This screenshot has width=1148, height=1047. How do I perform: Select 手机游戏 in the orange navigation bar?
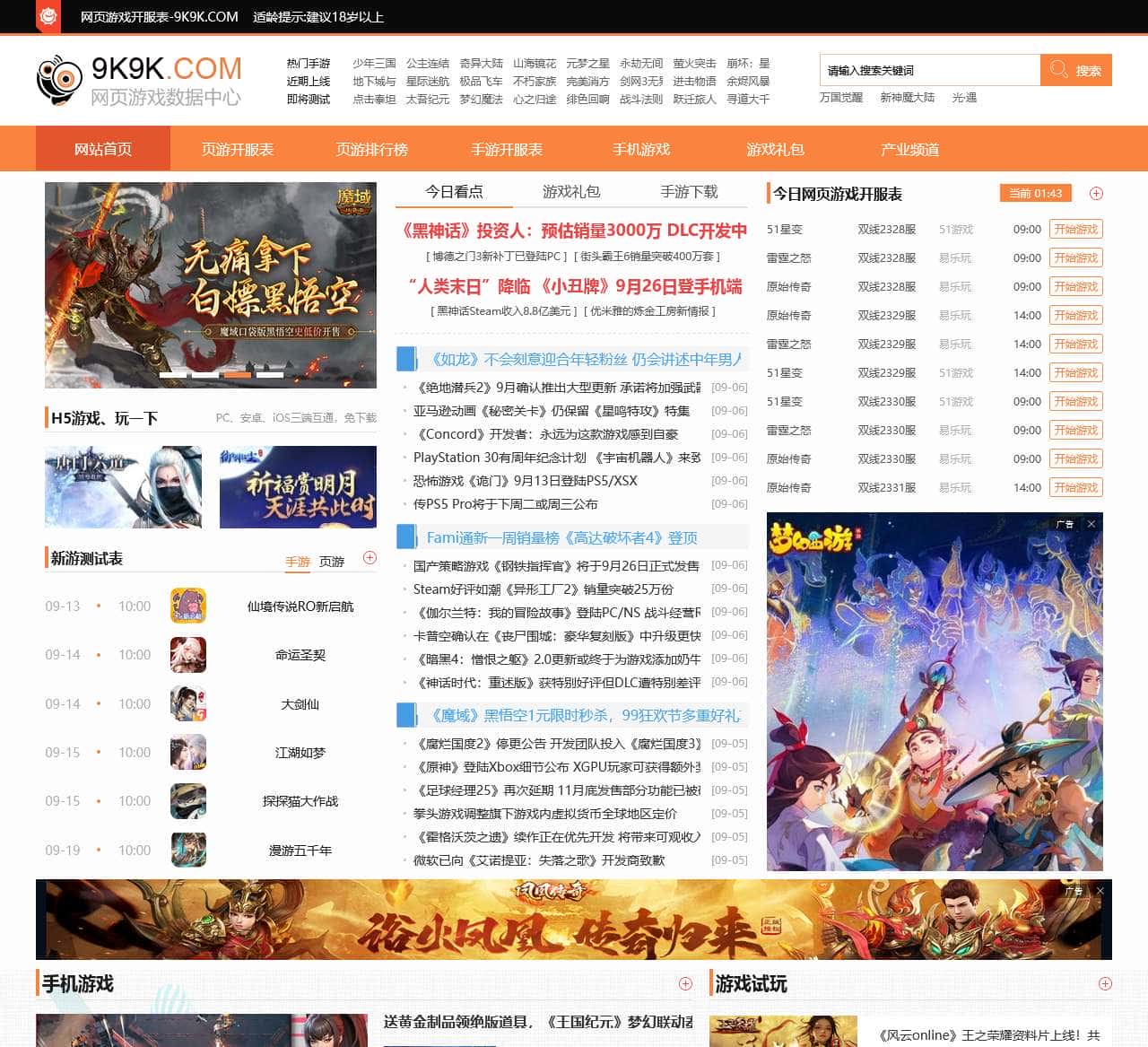(641, 149)
